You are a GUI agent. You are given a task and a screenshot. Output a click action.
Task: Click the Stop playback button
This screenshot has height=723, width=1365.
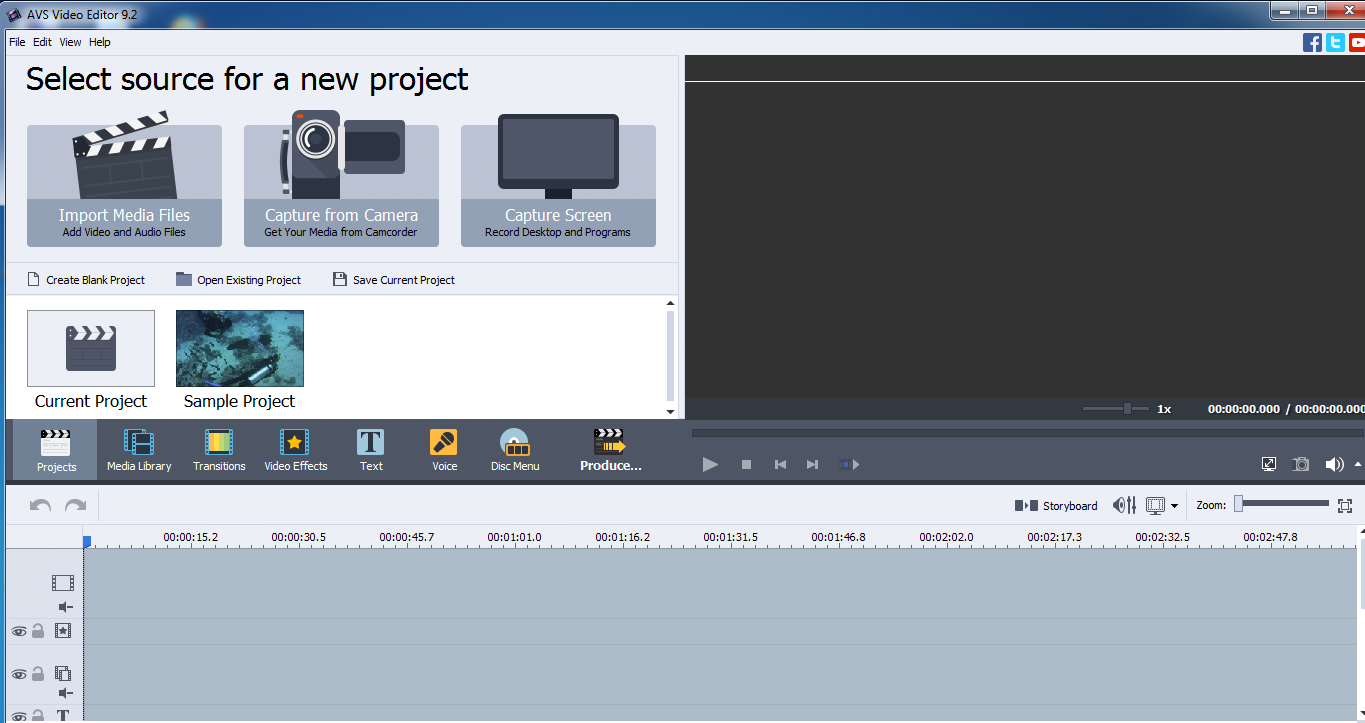746,464
